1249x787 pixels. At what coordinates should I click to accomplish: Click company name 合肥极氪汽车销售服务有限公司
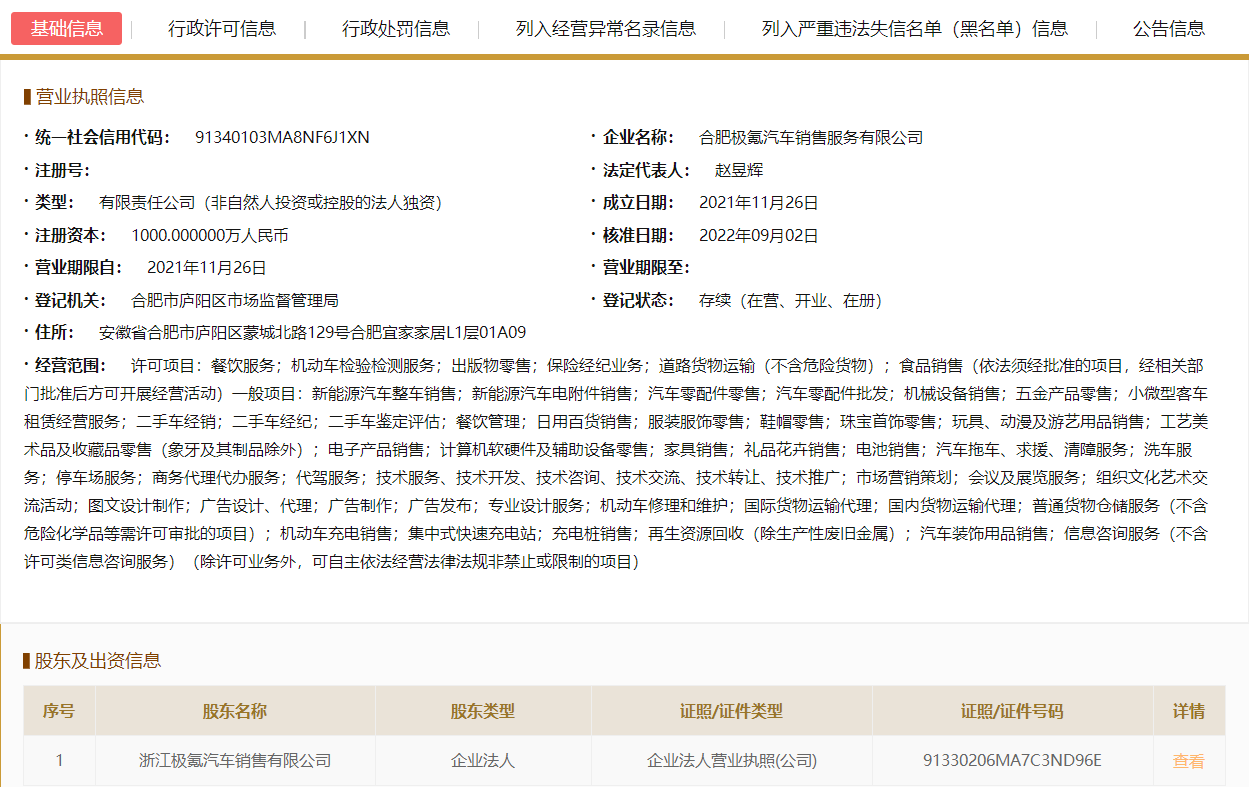[811, 138]
